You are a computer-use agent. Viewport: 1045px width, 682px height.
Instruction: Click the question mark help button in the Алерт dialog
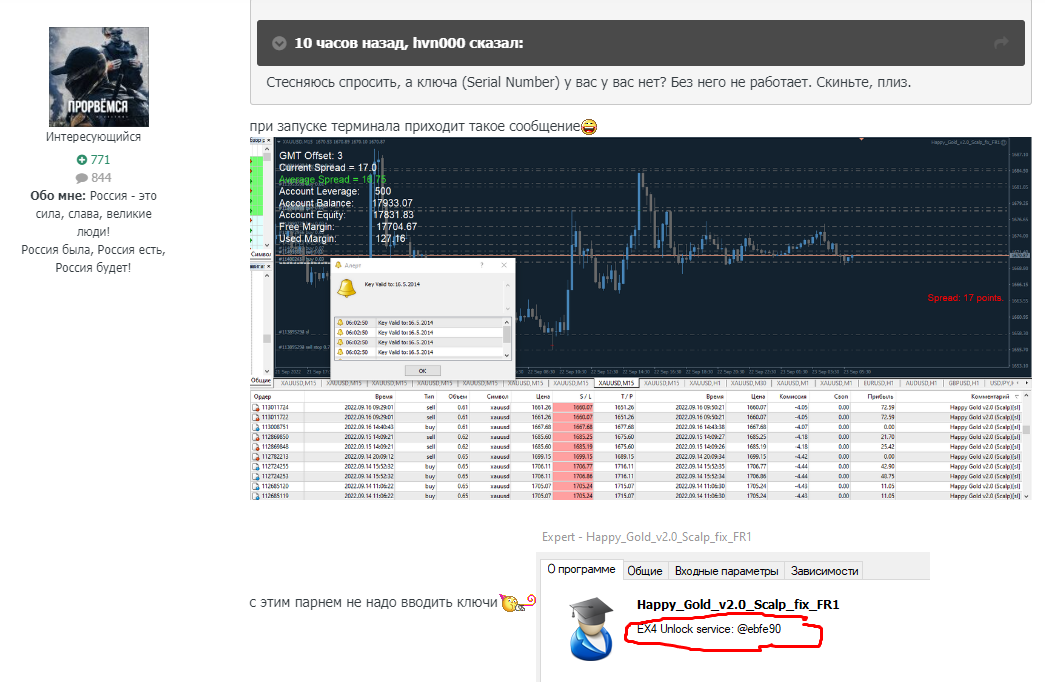pos(482,265)
